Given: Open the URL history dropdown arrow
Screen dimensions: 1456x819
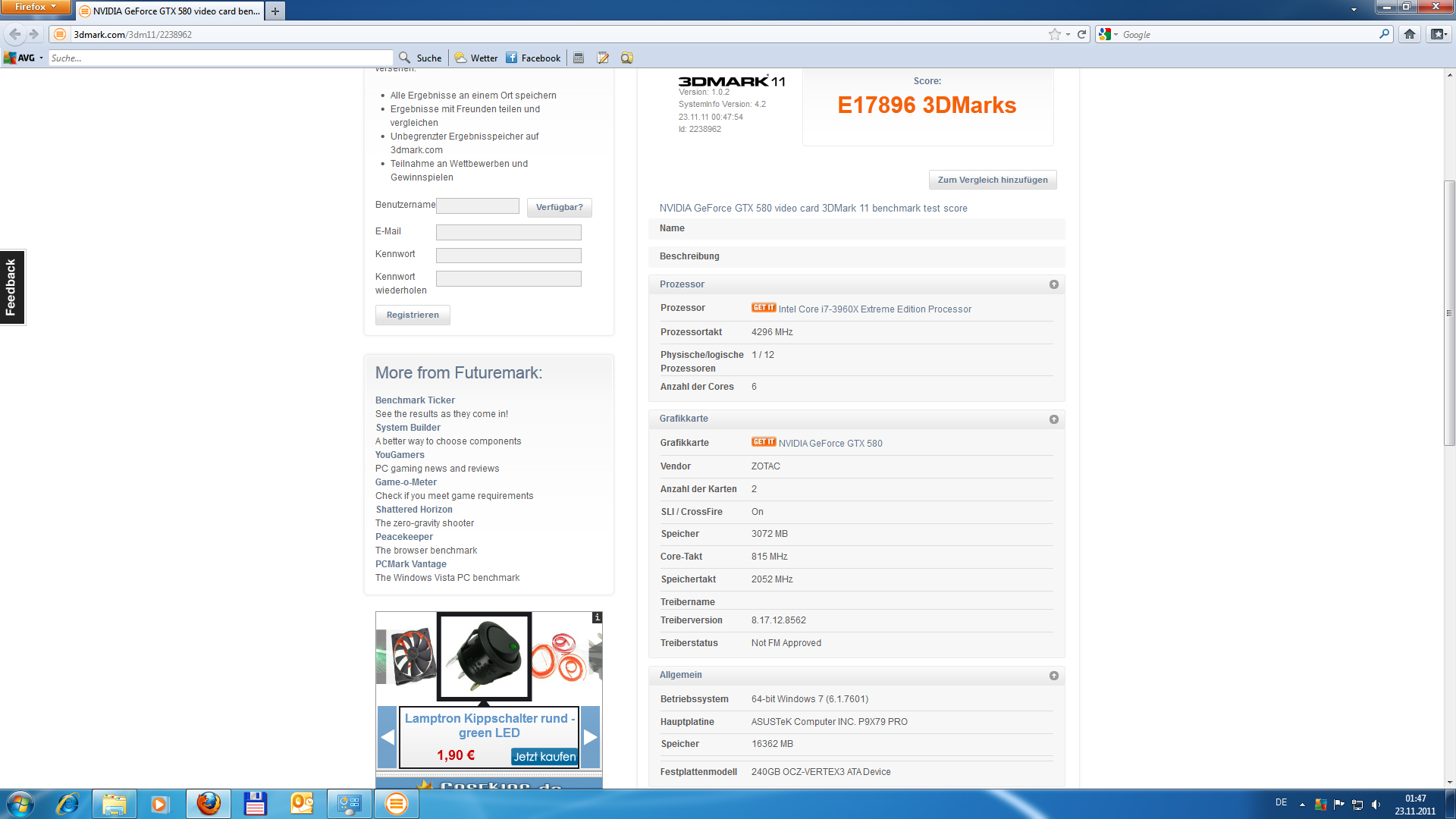Looking at the screenshot, I should click(x=1068, y=34).
